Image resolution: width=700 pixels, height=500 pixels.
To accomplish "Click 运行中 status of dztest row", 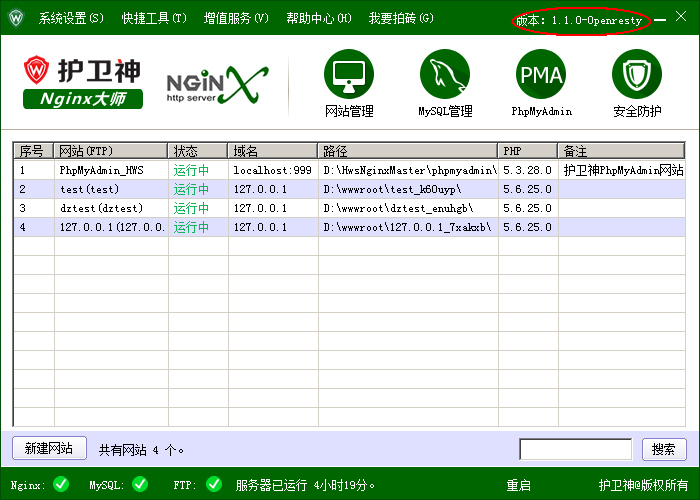I will click(192, 208).
